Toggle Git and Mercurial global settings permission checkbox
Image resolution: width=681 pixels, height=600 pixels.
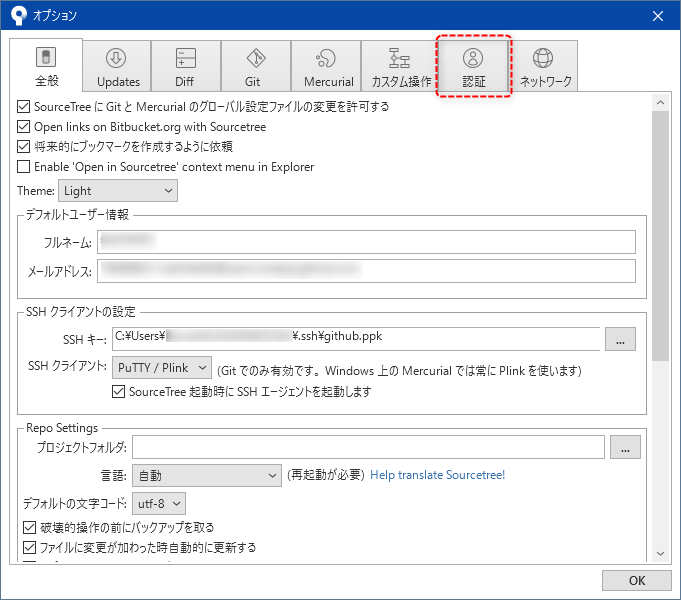23,106
